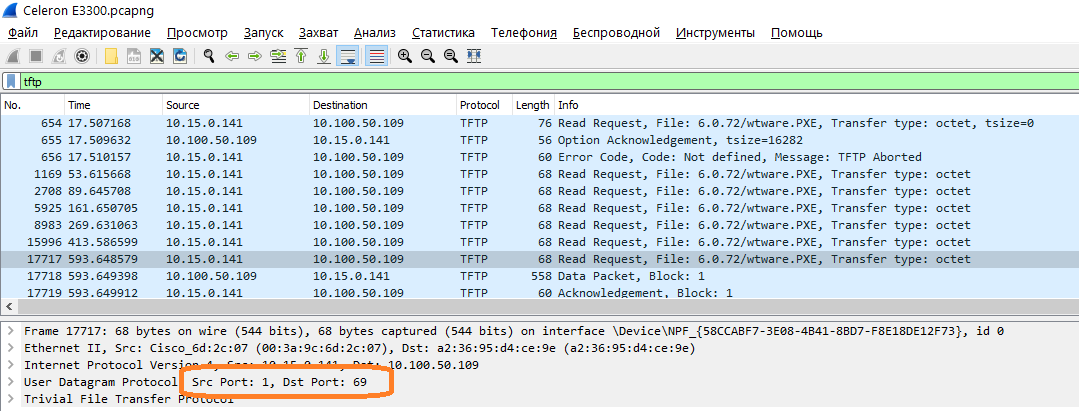Click the open capture file folder icon

(110, 56)
